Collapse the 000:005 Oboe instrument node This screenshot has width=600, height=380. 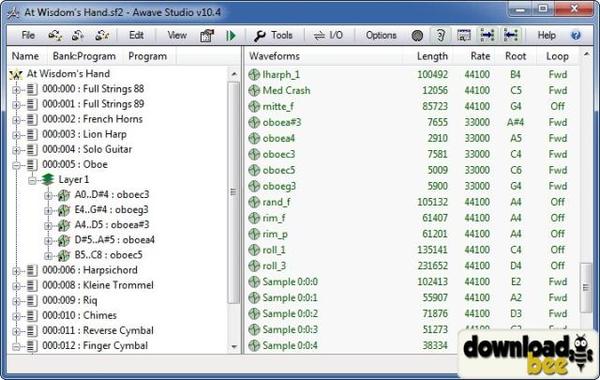tap(16, 165)
